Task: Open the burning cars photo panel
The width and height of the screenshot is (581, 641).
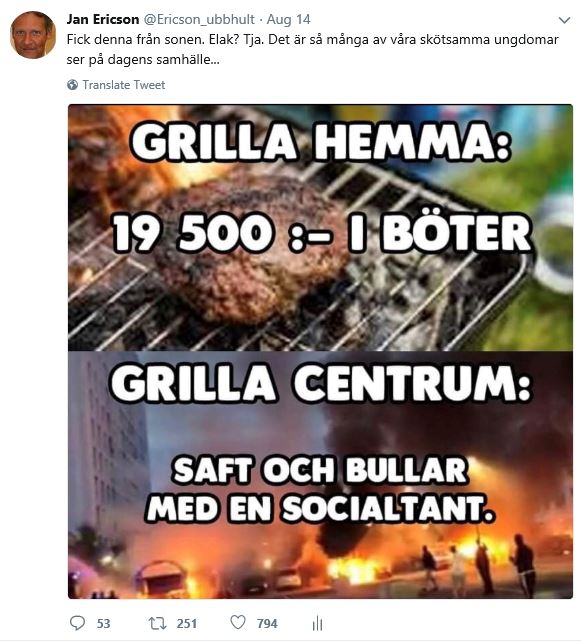Action: pyautogui.click(x=320, y=475)
